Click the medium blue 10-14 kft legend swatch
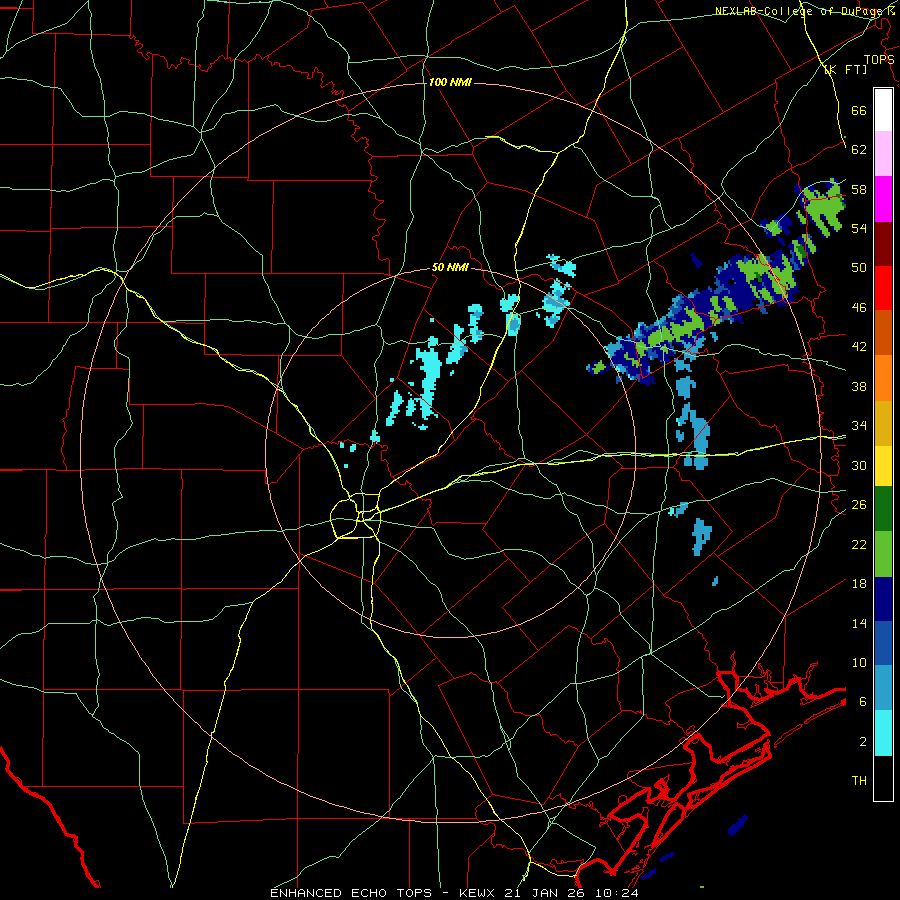This screenshot has height=900, width=900. [883, 643]
